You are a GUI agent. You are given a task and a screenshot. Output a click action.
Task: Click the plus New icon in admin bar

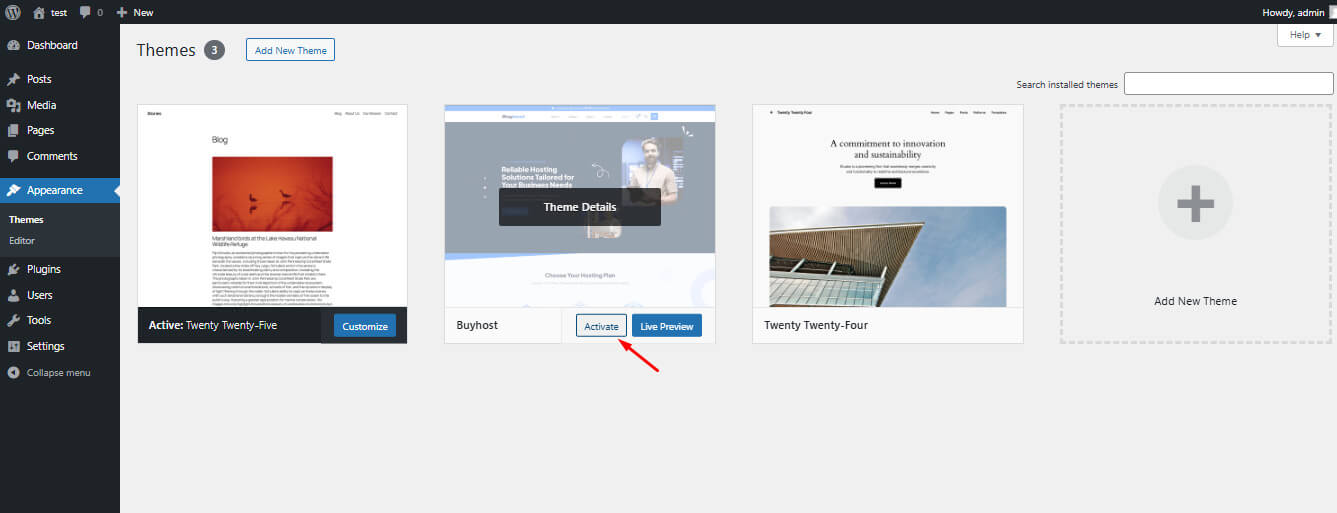(x=122, y=12)
